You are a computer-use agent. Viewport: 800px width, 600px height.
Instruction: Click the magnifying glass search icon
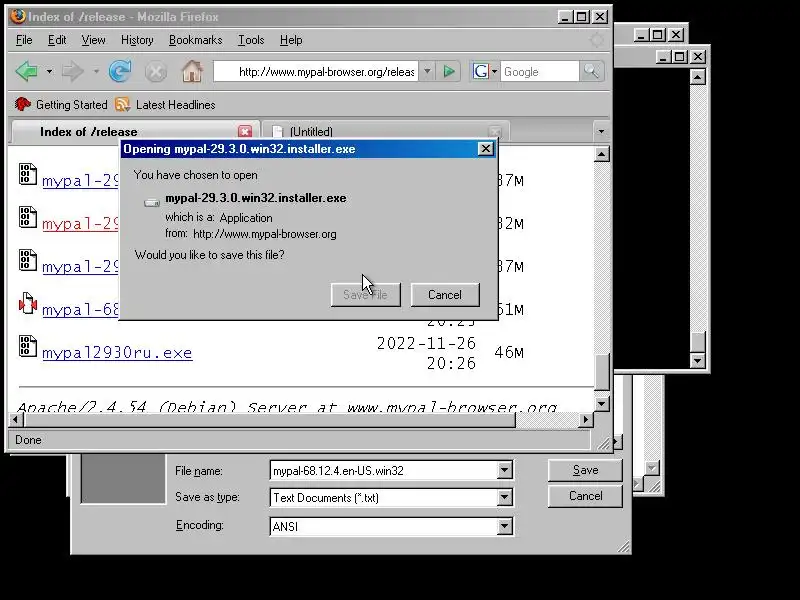coord(591,71)
